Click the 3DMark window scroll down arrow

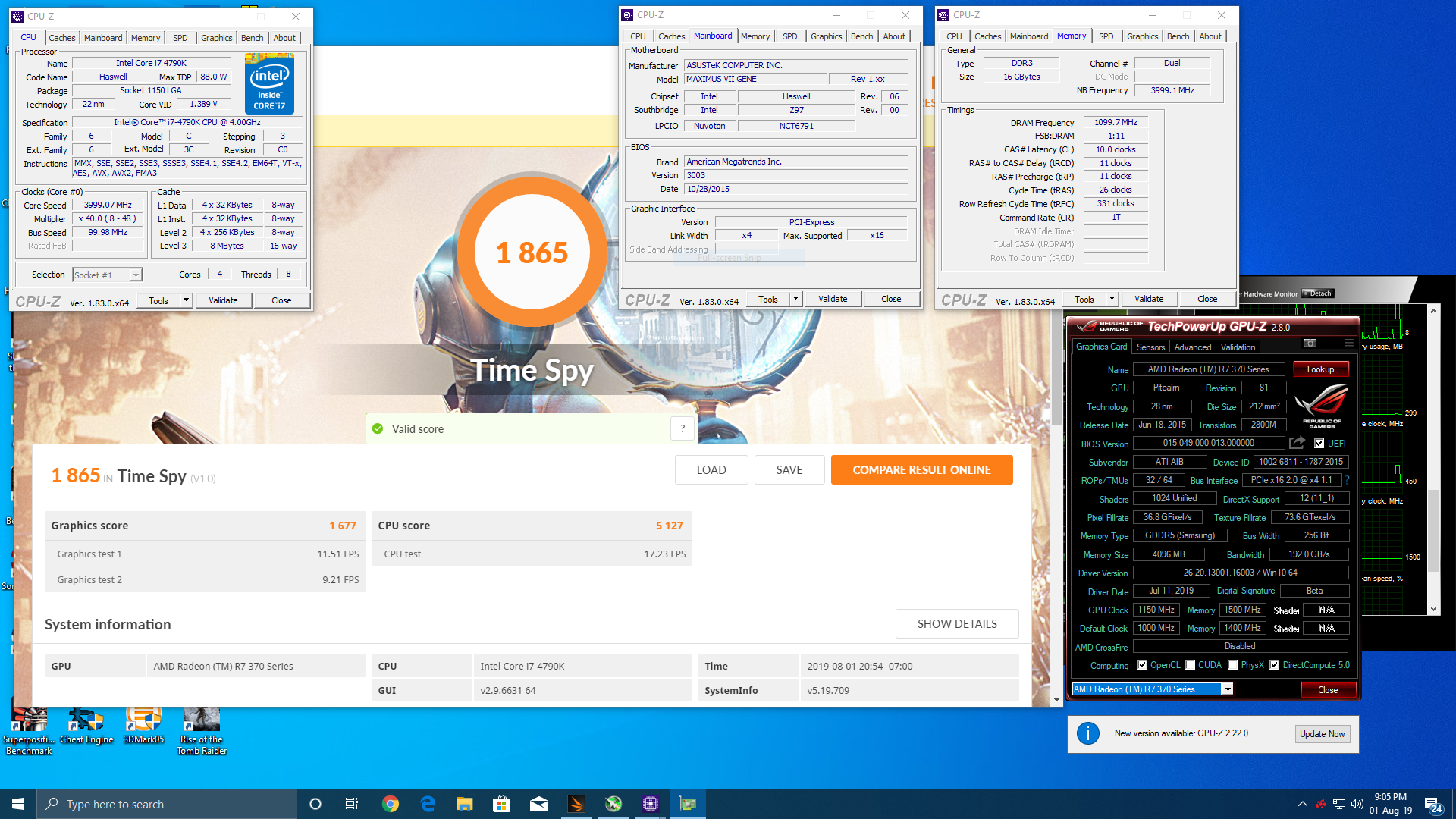(x=1056, y=701)
